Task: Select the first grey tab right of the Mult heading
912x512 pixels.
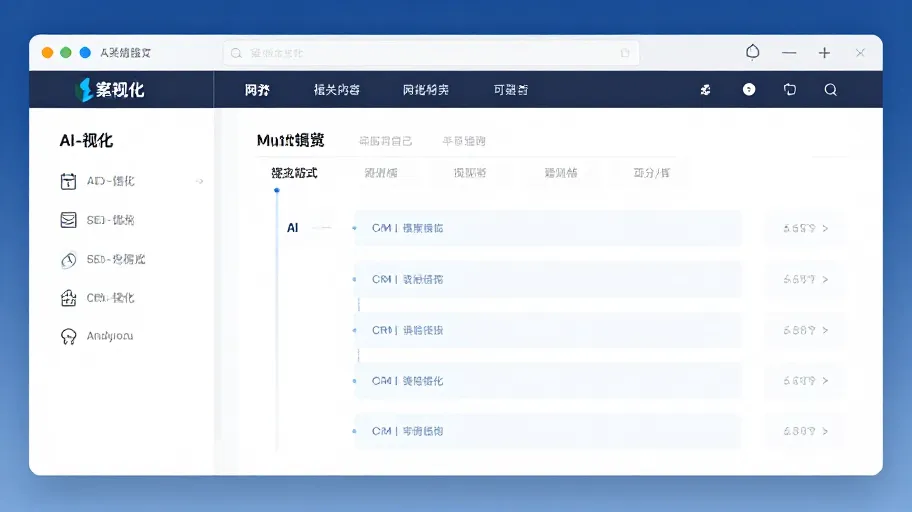Action: click(386, 141)
